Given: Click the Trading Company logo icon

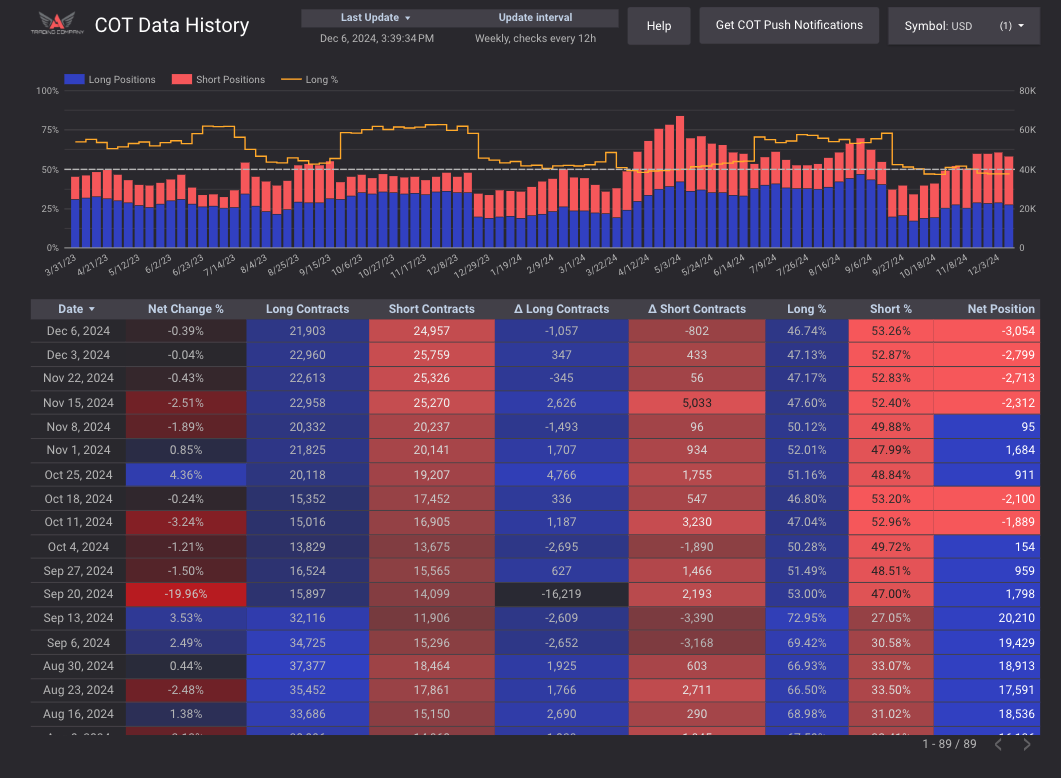Looking at the screenshot, I should click(x=61, y=24).
